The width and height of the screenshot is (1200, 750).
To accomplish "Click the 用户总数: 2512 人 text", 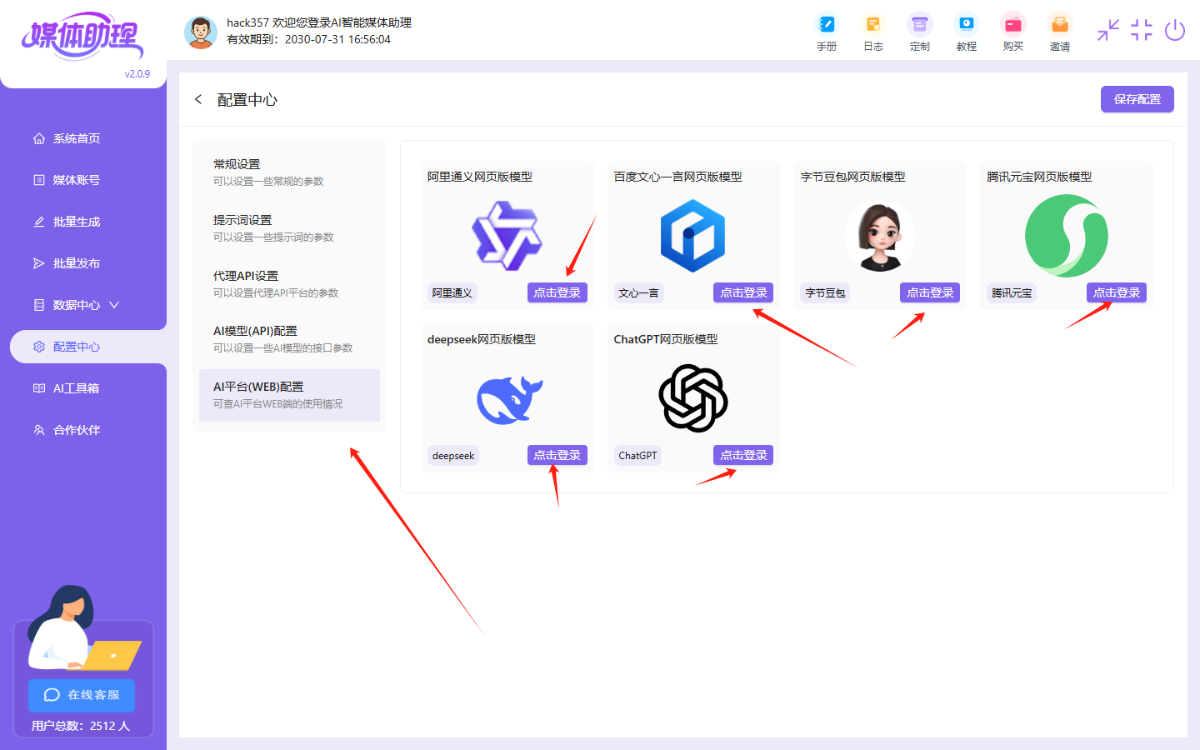I will 80,726.
